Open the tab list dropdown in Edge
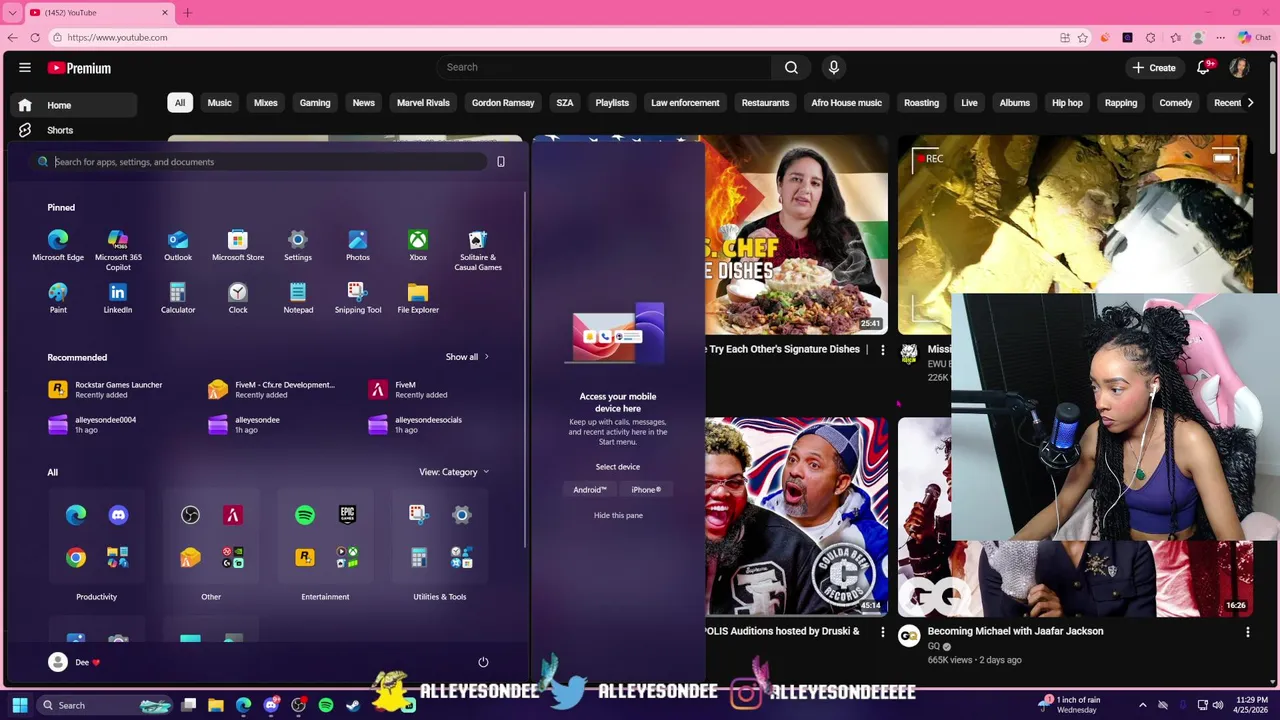 click(x=12, y=12)
